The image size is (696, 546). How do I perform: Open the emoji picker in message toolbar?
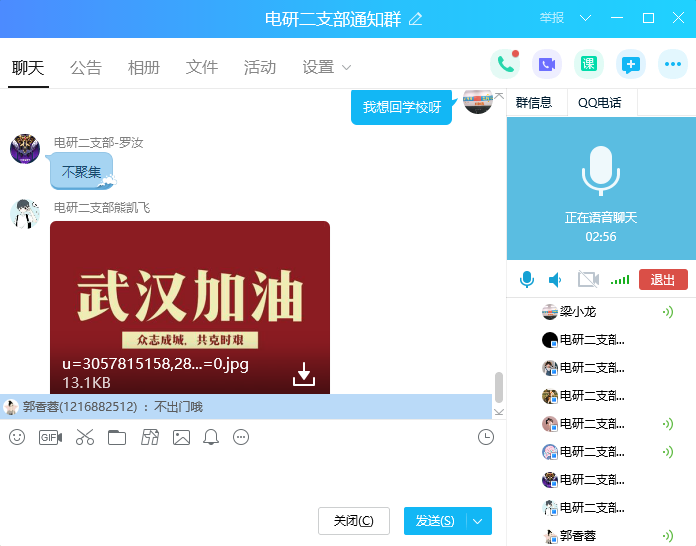click(x=17, y=437)
